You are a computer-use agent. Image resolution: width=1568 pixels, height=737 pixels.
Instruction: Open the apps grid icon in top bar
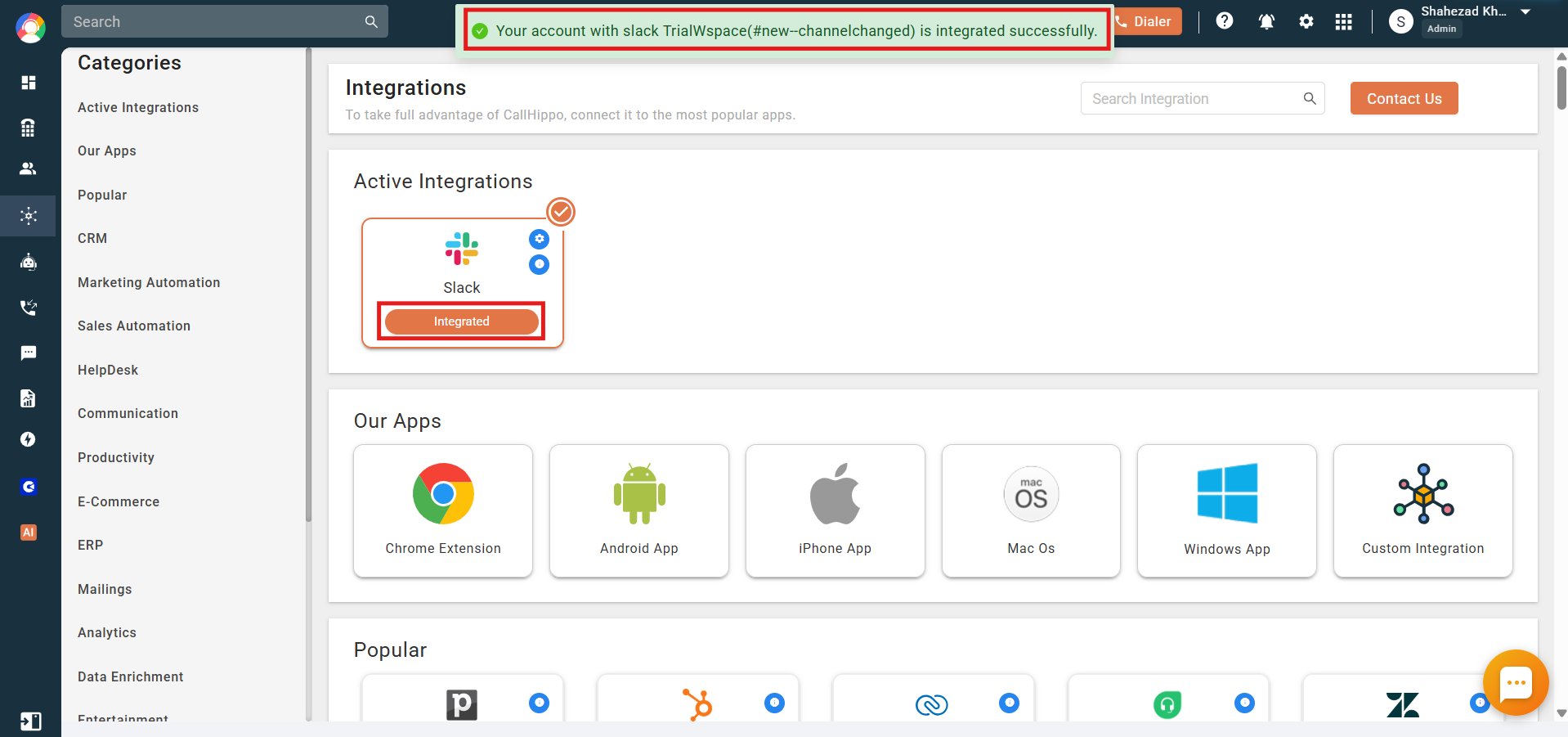click(x=1343, y=21)
